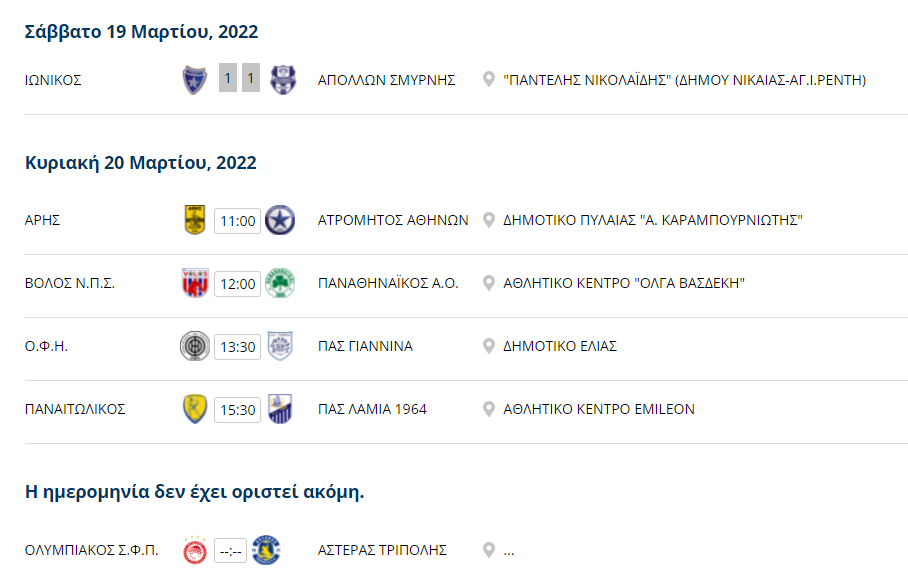
Task: Click the Ionikos team crest
Action: click(x=195, y=80)
